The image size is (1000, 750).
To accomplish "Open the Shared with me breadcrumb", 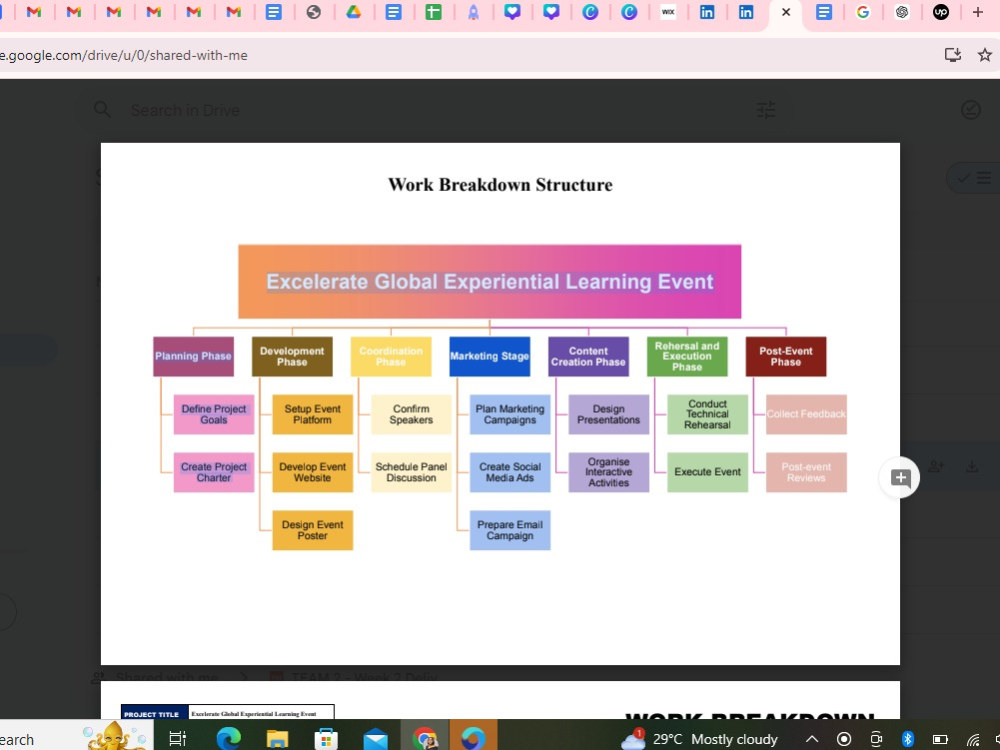I will click(x=167, y=676).
